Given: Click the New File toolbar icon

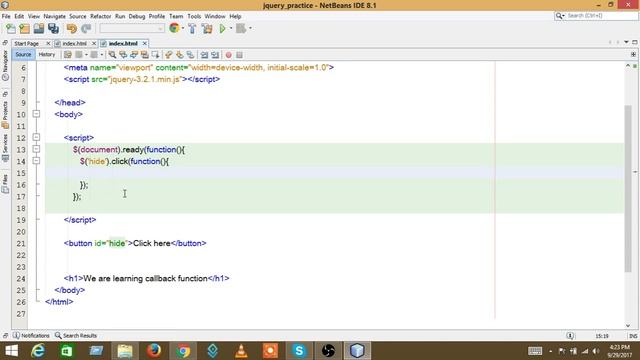Looking at the screenshot, I should pos(11,29).
